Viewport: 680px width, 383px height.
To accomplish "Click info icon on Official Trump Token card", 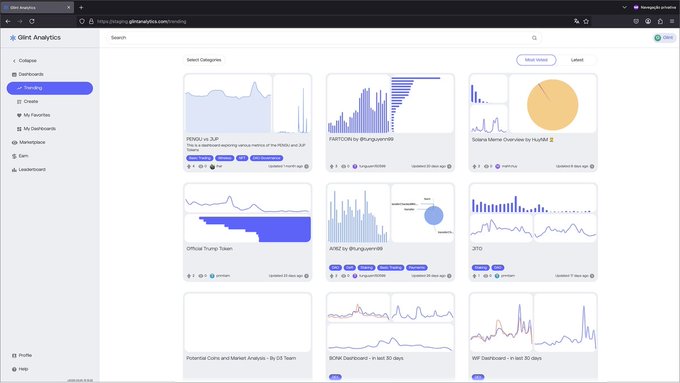I will (307, 276).
